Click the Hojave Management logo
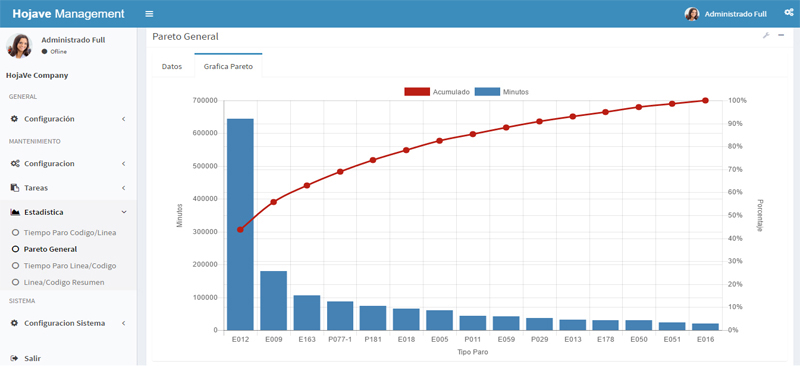Screen dimensions: 800x366 (68, 14)
